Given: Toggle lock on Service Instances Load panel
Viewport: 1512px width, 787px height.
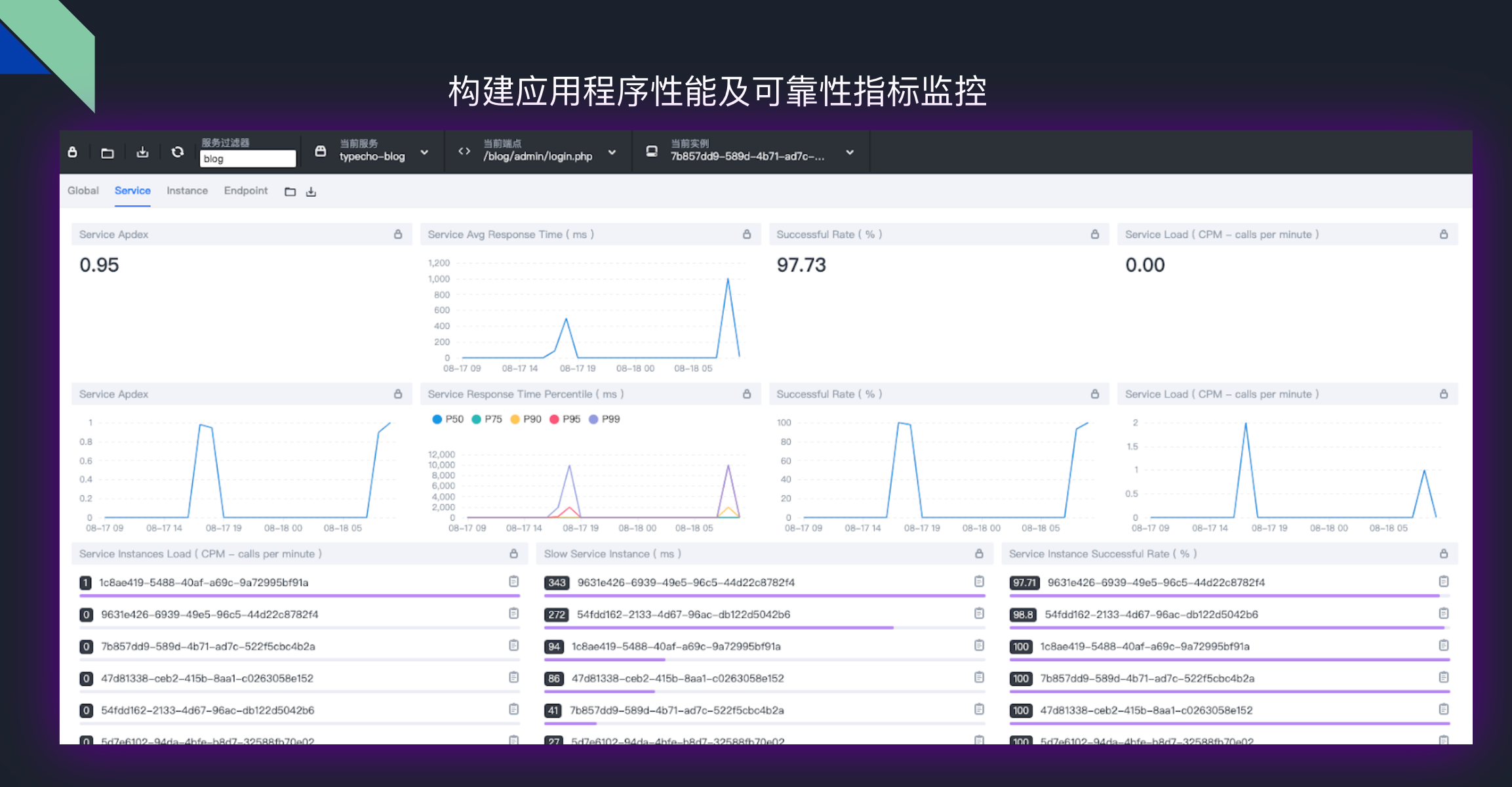Looking at the screenshot, I should pos(513,554).
